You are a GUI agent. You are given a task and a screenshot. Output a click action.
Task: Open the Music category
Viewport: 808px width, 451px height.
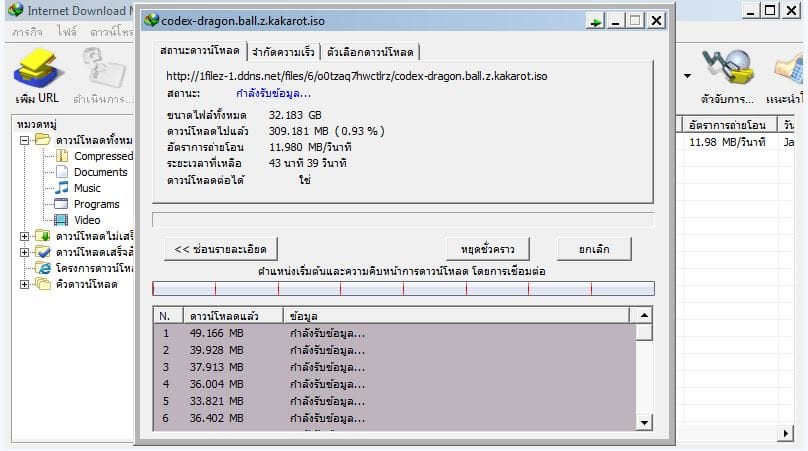pyautogui.click(x=87, y=188)
